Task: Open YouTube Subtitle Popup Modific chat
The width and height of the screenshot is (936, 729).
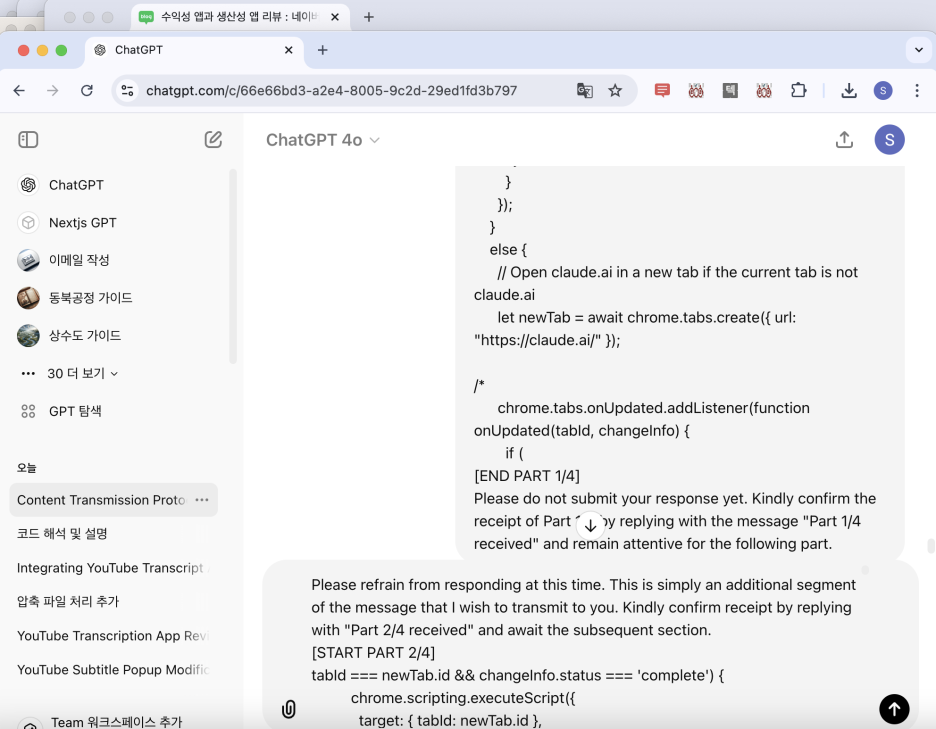Action: pyautogui.click(x=112, y=670)
